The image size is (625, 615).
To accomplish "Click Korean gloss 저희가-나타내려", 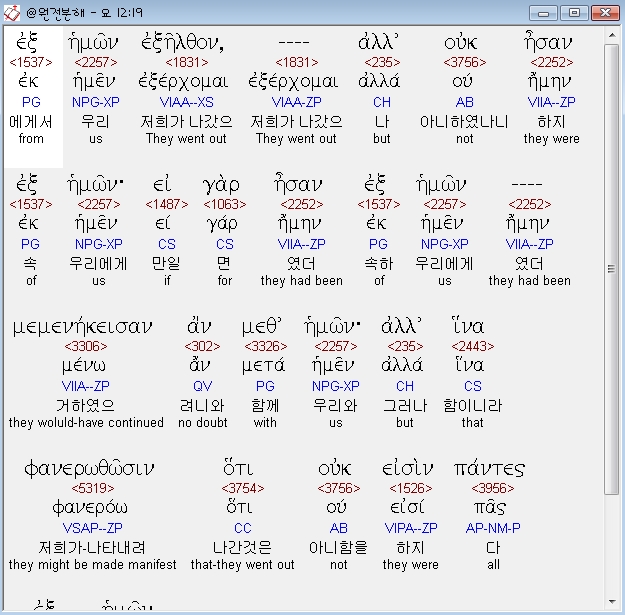I will point(92,547).
